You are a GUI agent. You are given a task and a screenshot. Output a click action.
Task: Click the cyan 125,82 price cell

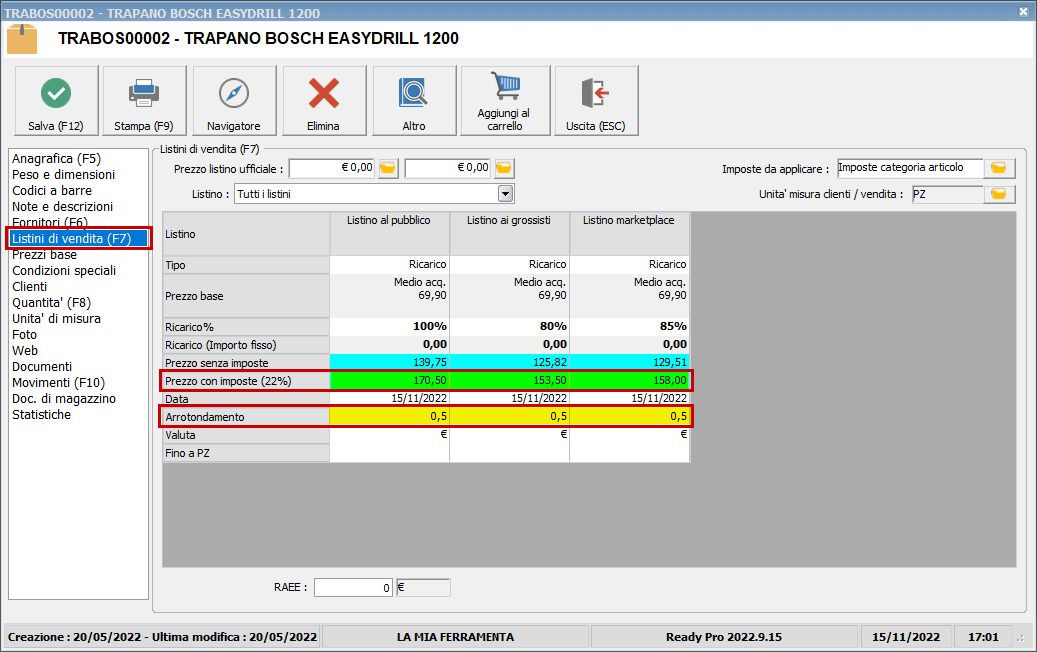click(x=509, y=362)
